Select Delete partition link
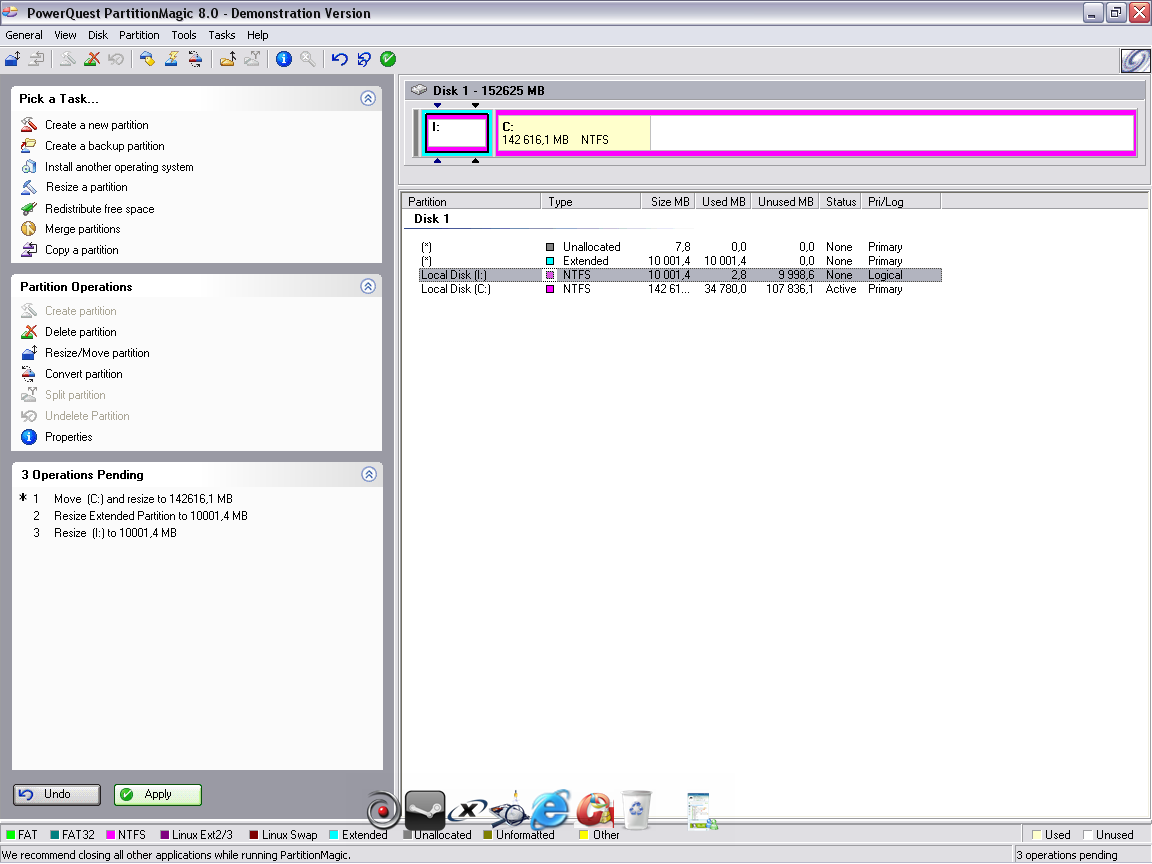 (81, 332)
